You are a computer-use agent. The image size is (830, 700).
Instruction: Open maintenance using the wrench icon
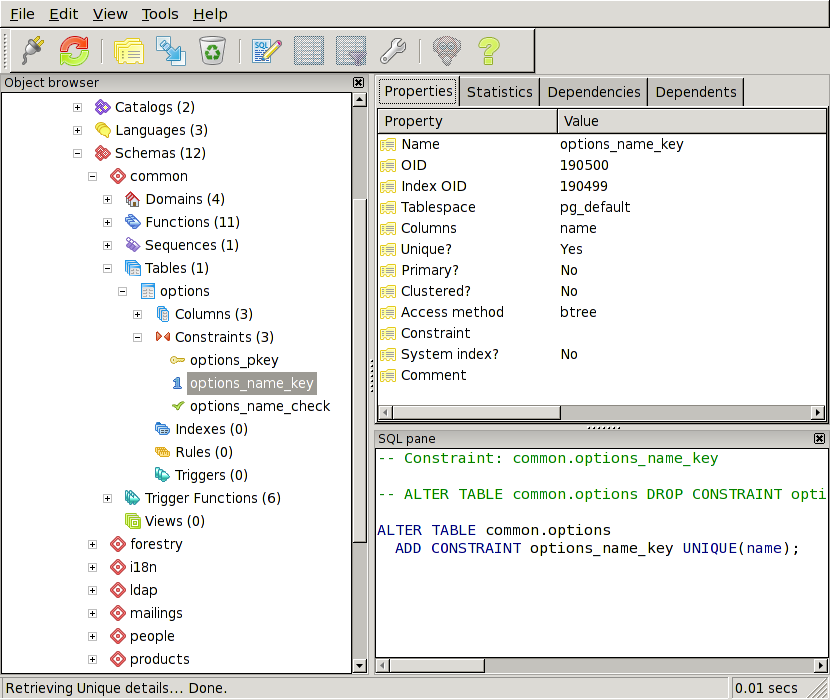392,50
